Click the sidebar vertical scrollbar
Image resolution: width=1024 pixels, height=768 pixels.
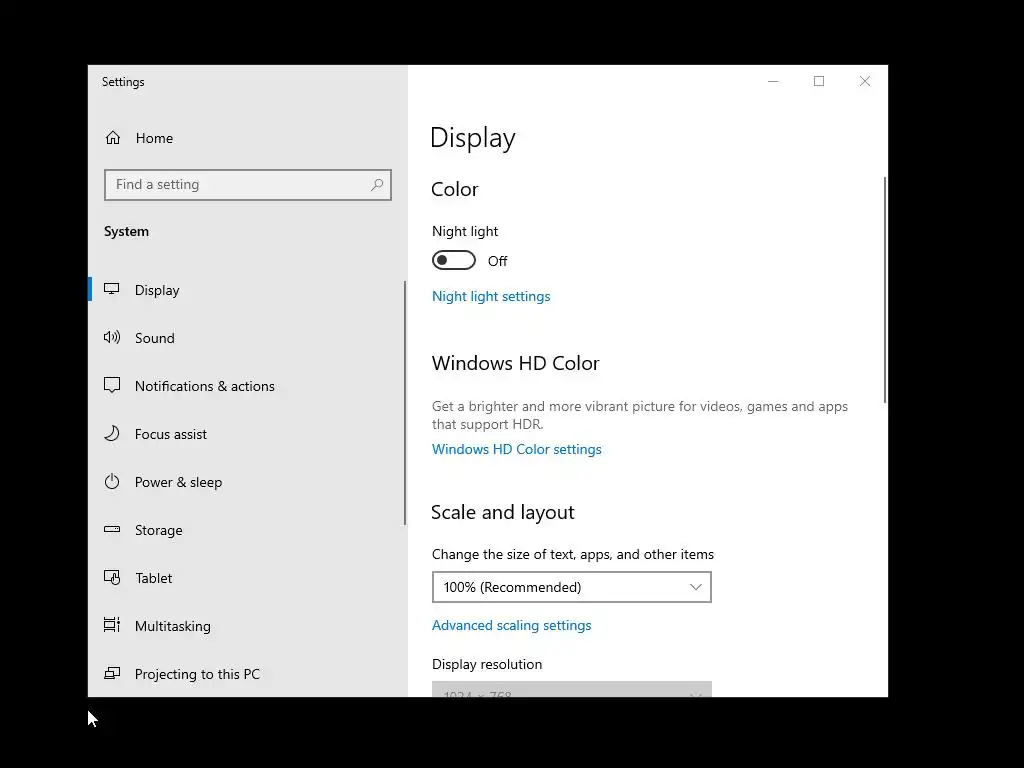[x=405, y=403]
